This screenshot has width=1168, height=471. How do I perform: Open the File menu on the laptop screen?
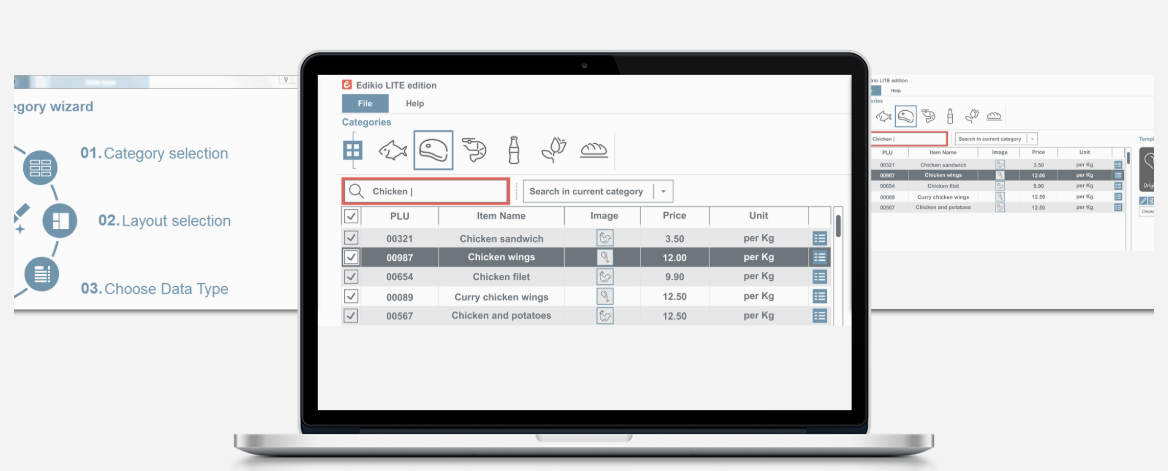366,103
